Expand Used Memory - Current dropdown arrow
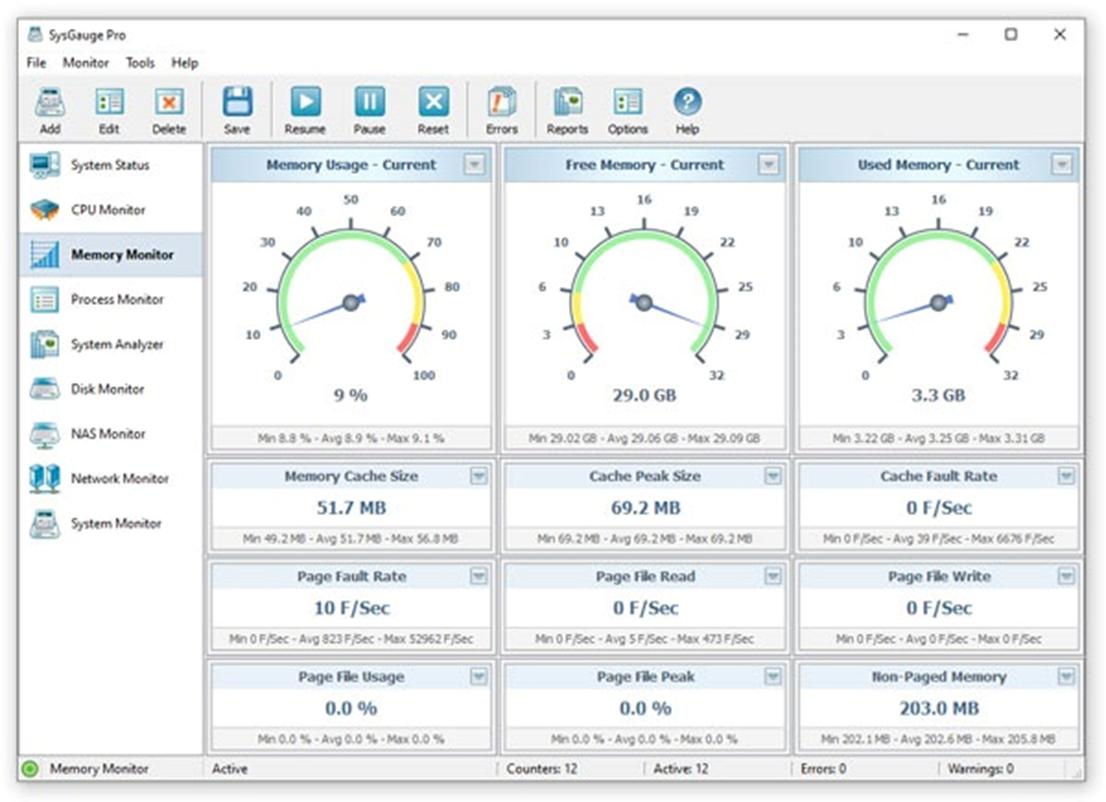This screenshot has height=802, width=1106. [1062, 164]
